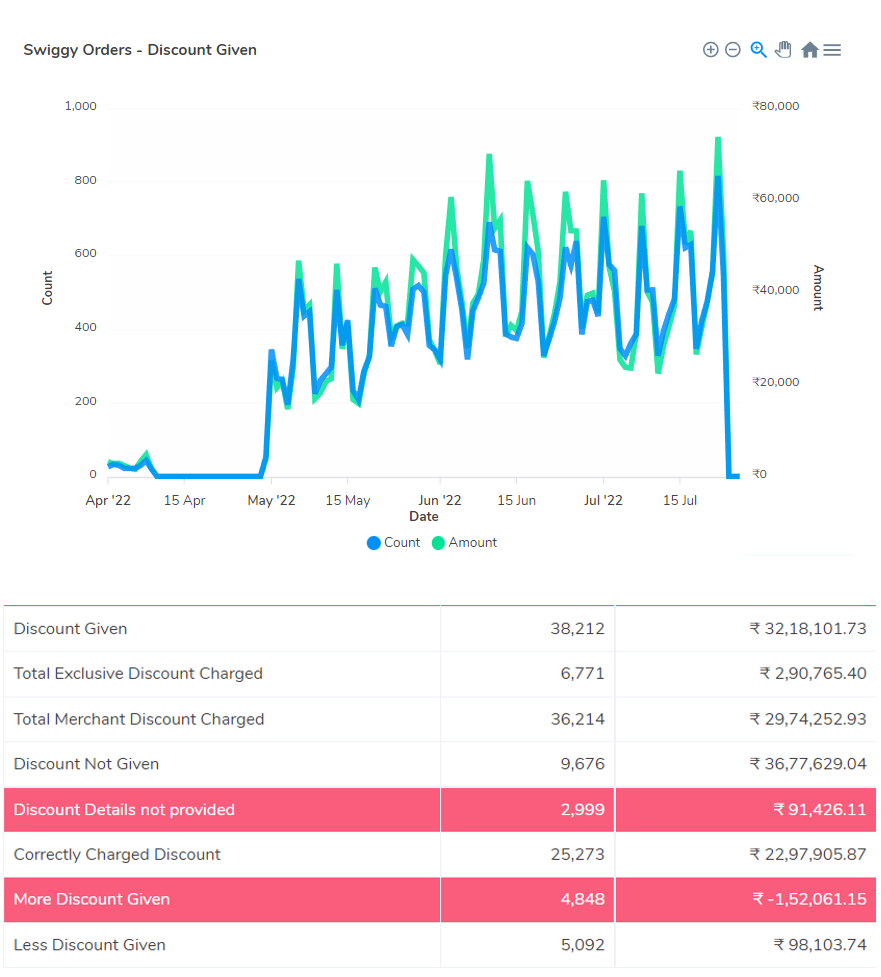Click the ₹ 98,103.74 amount
The height and width of the screenshot is (977, 881).
coord(819,945)
